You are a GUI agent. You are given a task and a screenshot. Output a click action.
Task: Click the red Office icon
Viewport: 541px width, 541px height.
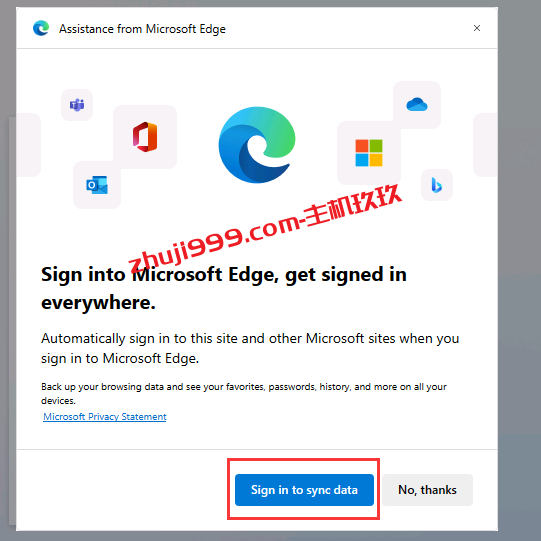tap(145, 137)
